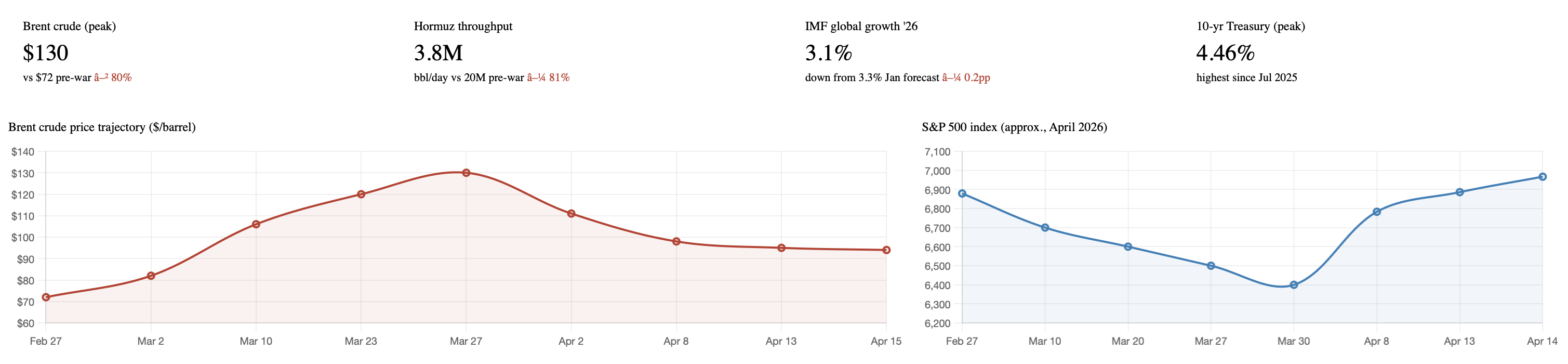Click the Feb 27 data point on Brent chart
The width and height of the screenshot is (1568, 364).
click(46, 297)
